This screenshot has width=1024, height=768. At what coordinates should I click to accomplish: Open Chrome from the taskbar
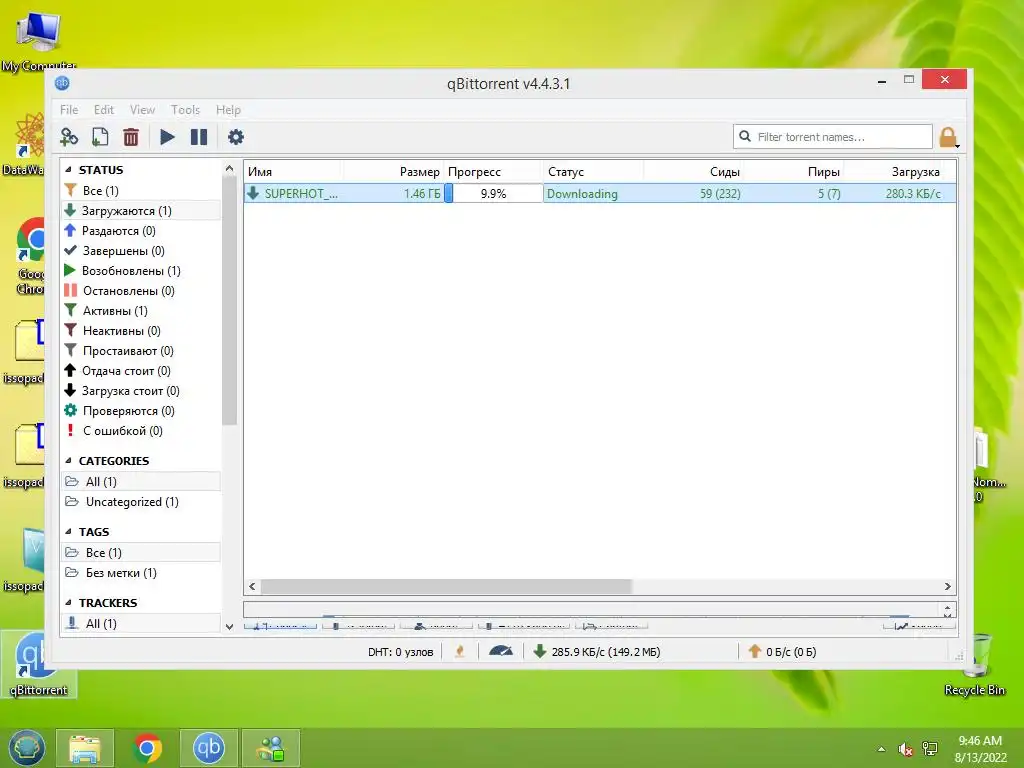point(148,748)
